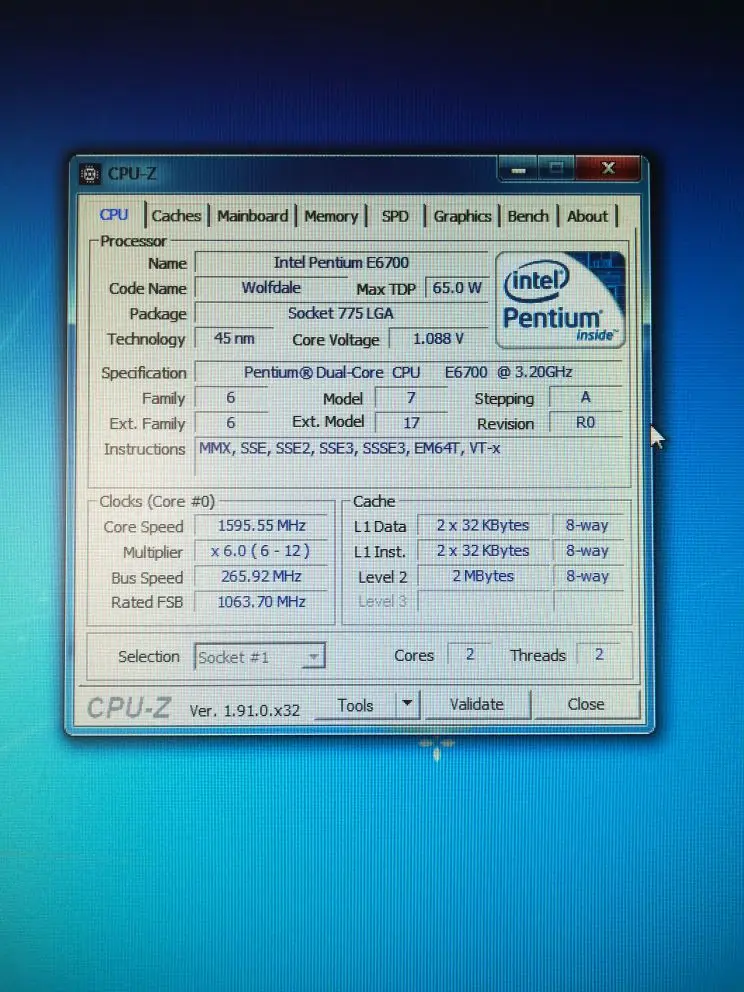Click the Cores count field
The image size is (744, 992).
tap(469, 655)
